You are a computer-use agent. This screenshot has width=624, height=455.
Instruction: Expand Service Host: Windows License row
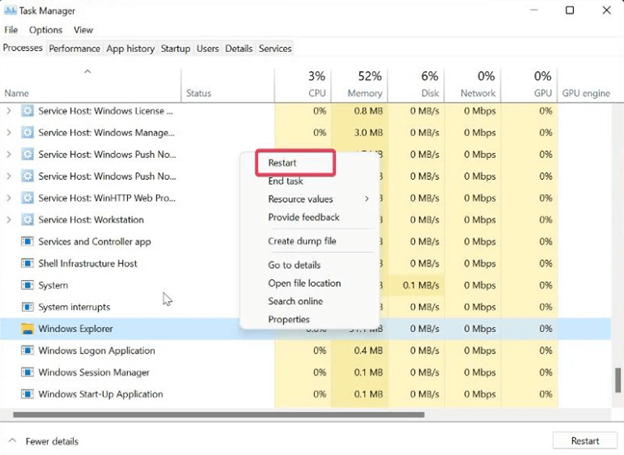[9, 111]
